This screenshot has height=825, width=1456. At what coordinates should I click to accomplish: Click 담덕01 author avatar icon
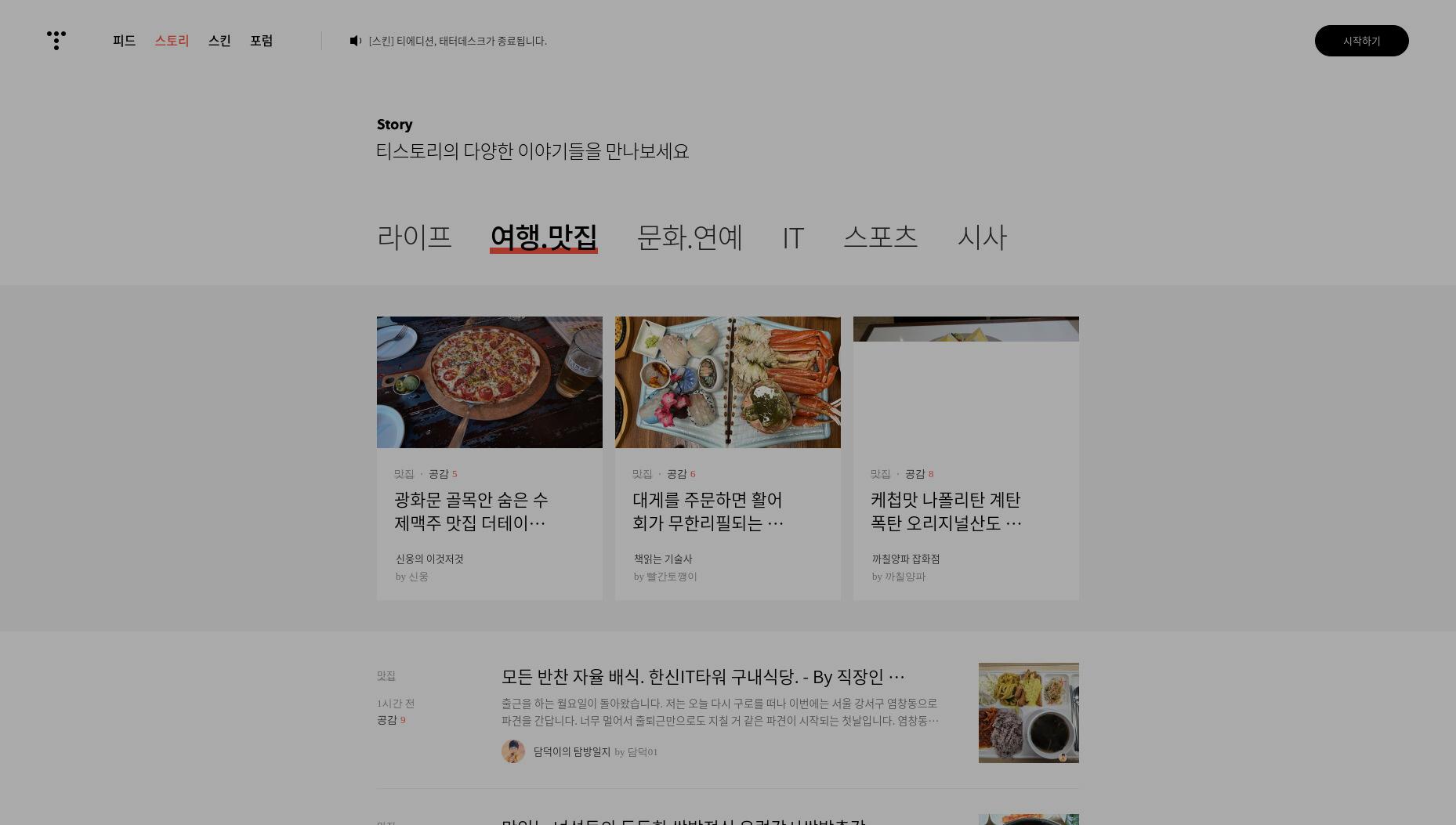click(513, 751)
